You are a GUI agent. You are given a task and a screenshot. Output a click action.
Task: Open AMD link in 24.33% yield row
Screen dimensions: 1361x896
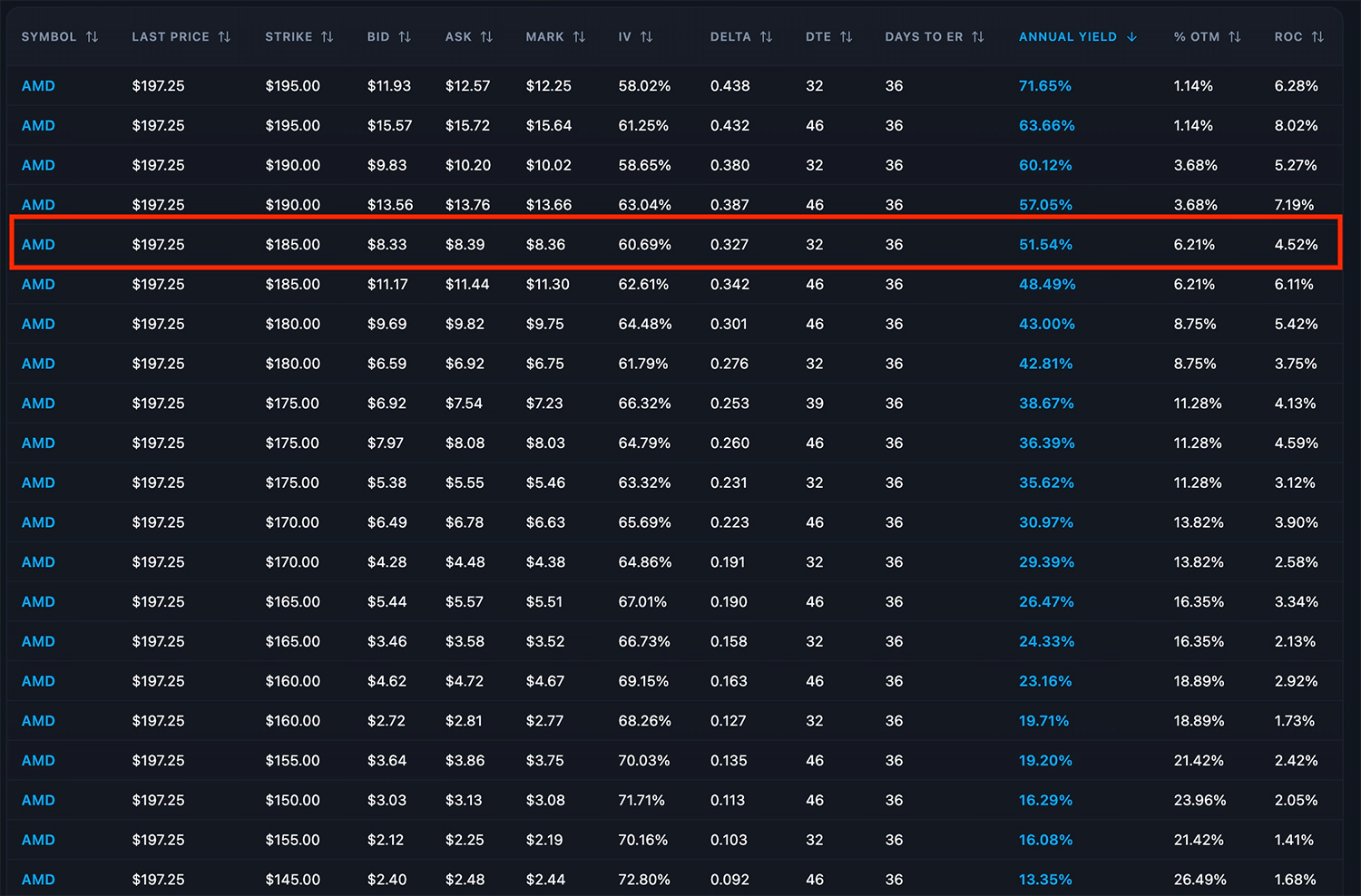click(38, 642)
